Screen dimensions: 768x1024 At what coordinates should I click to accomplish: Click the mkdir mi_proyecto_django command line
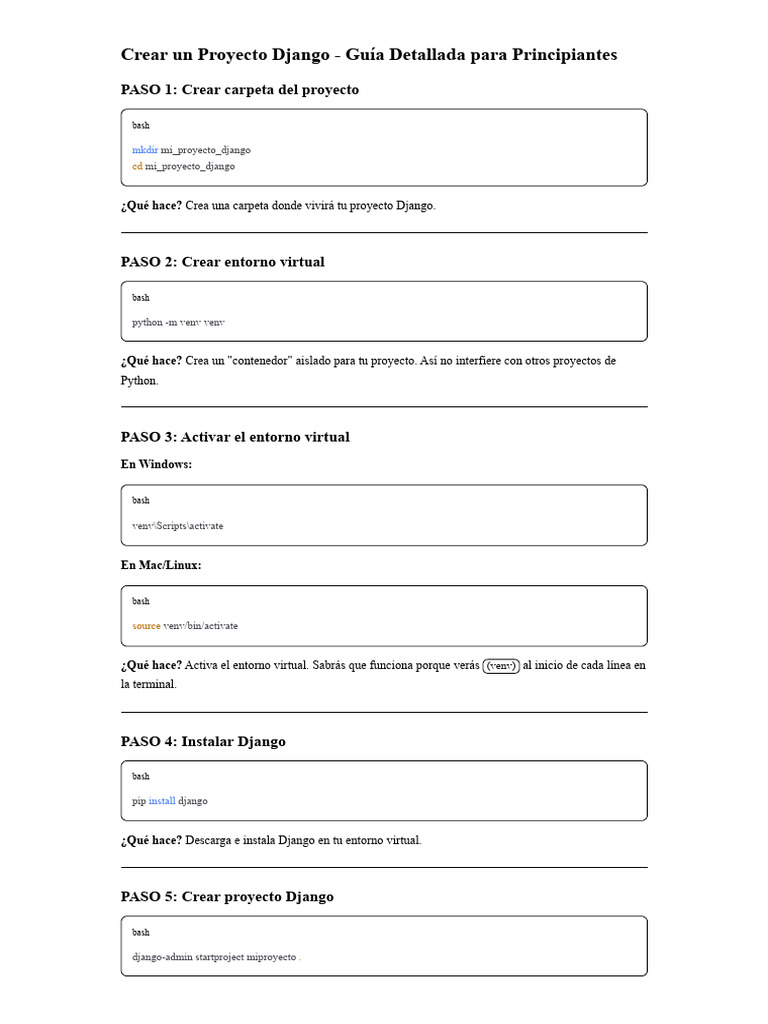point(191,150)
